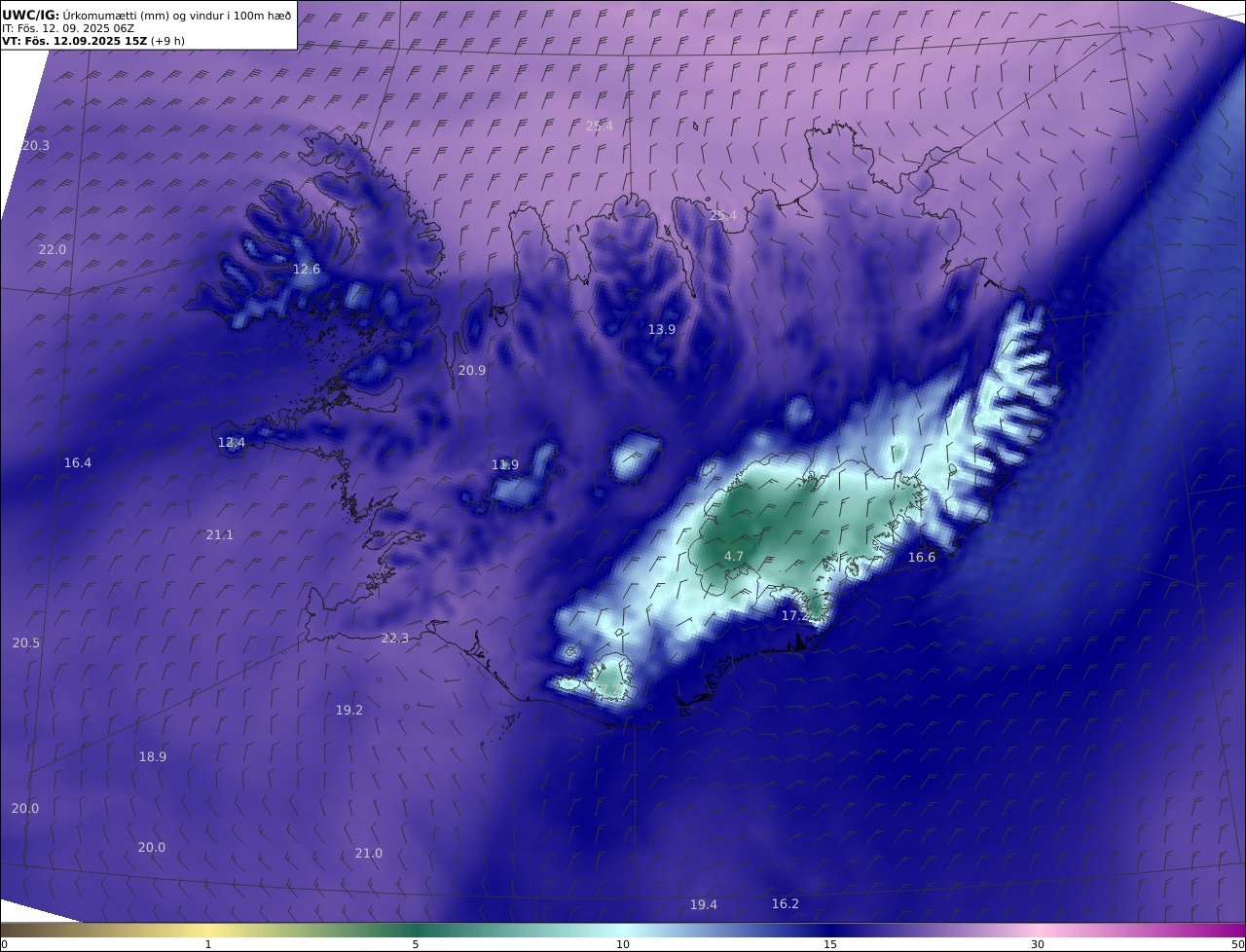
Task: Click the 1 tick label on colorbar
Action: pyautogui.click(x=208, y=945)
